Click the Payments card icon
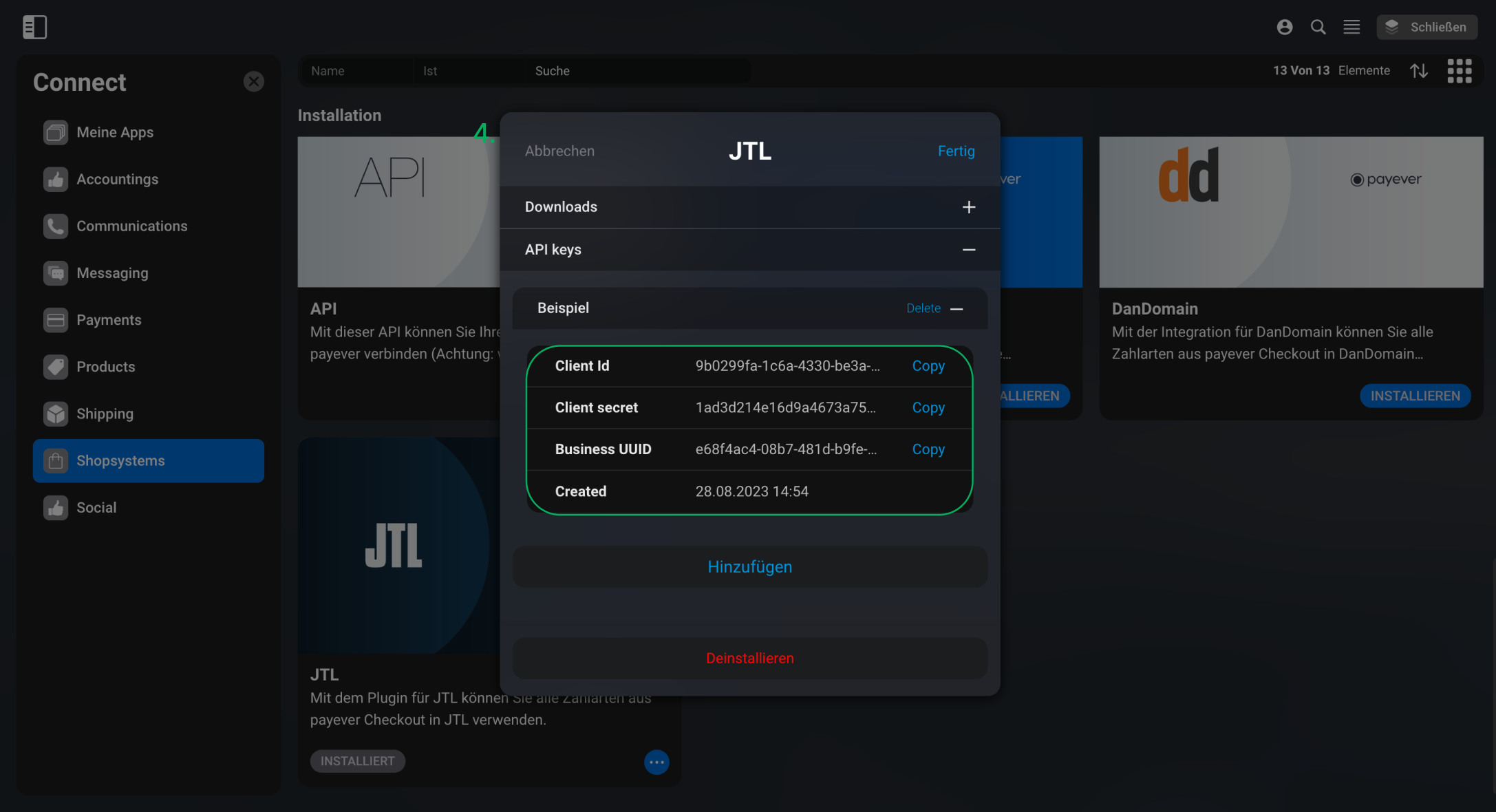This screenshot has height=812, width=1496. click(x=56, y=320)
